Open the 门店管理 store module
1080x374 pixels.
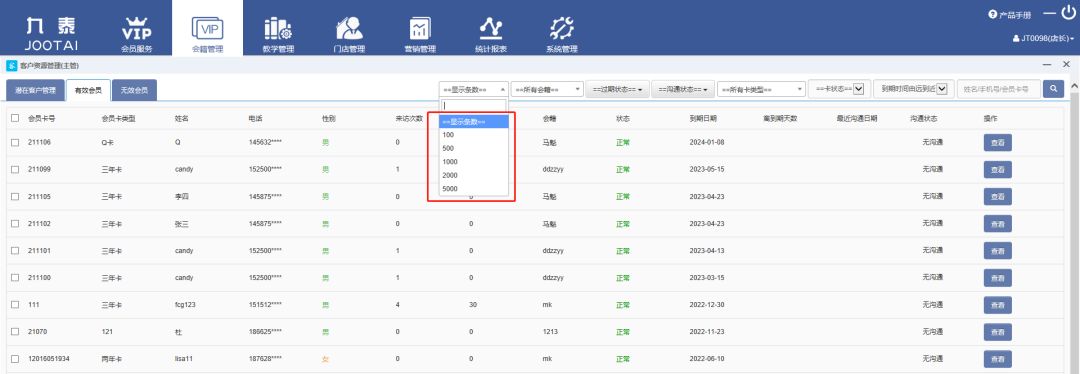(349, 34)
